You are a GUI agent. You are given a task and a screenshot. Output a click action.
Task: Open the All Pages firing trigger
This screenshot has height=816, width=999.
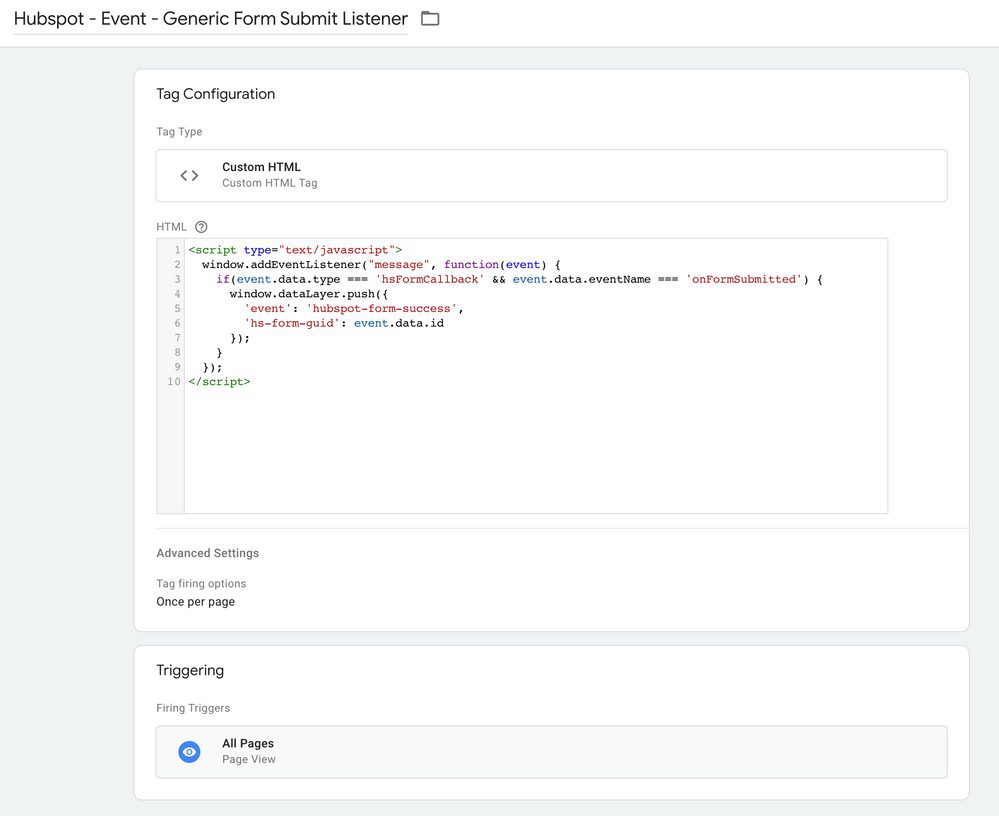(x=551, y=752)
